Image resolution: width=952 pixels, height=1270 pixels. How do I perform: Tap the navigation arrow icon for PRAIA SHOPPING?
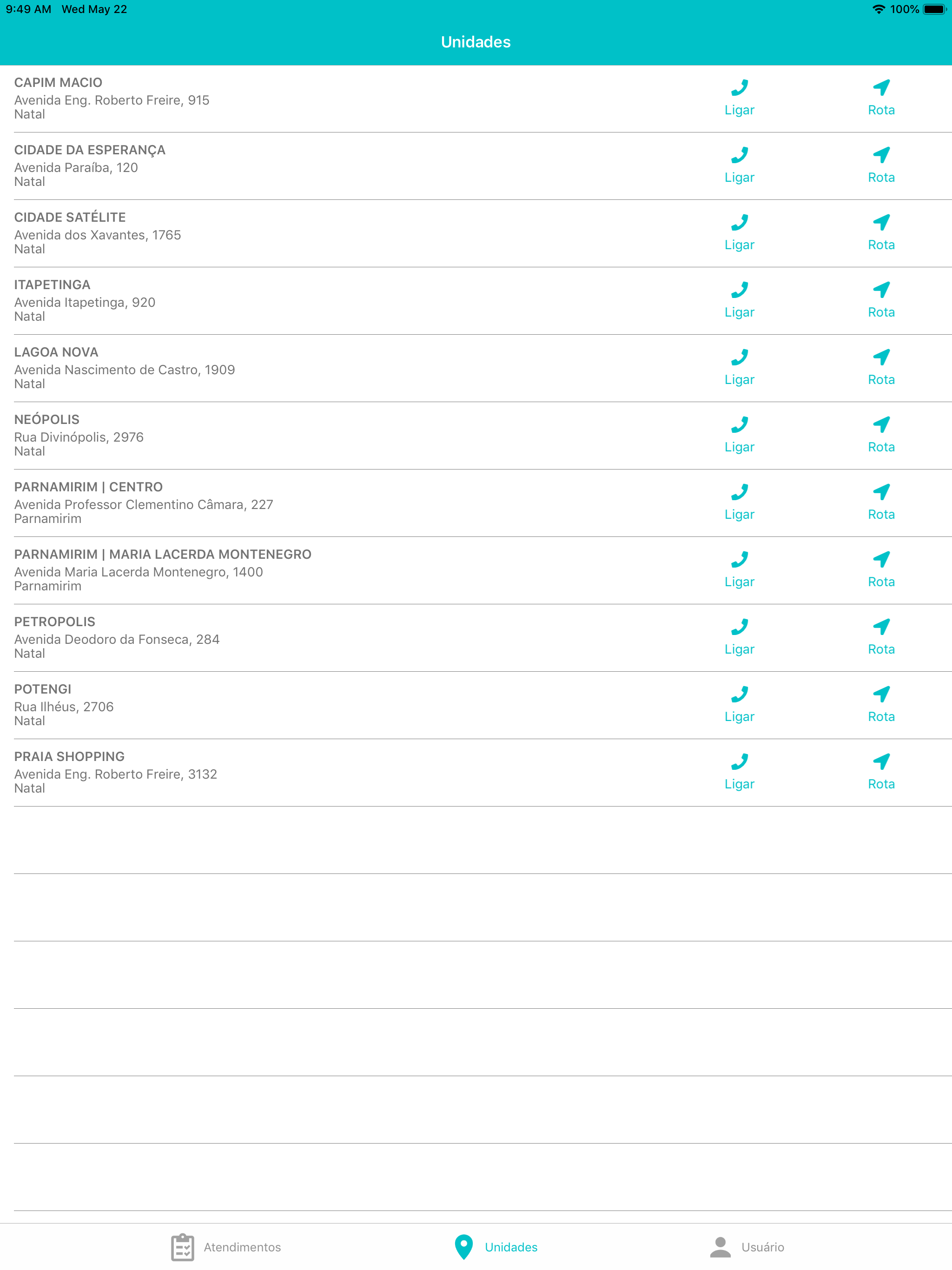[x=881, y=762]
